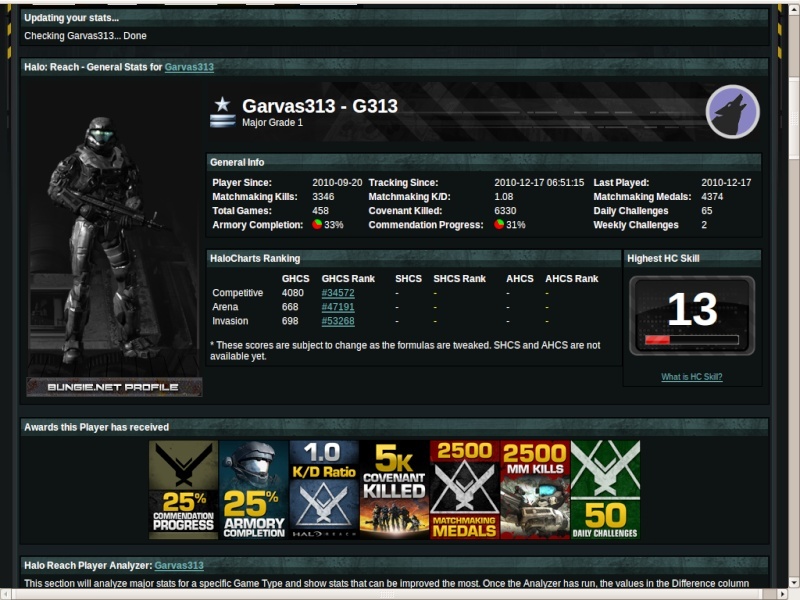
Task: Click the horizontal scrollbar right arrow
Action: pyautogui.click(x=783, y=594)
